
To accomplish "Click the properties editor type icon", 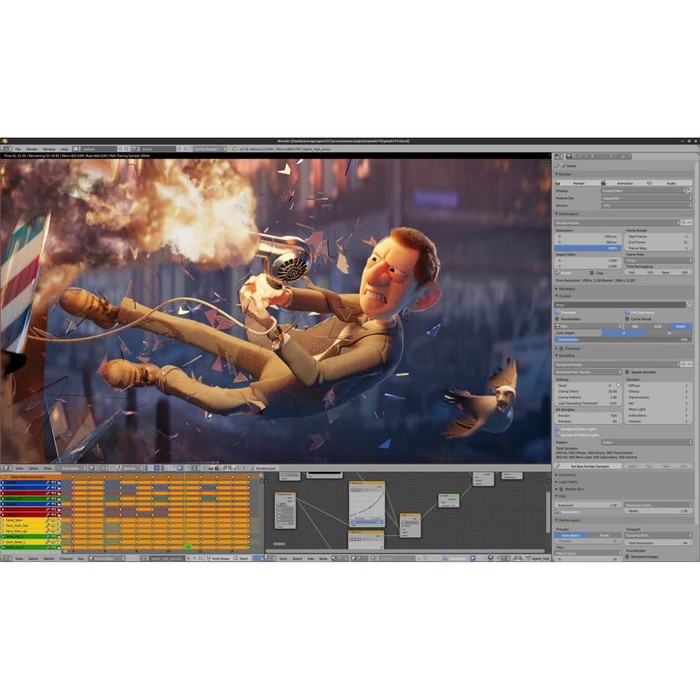I will tap(557, 156).
